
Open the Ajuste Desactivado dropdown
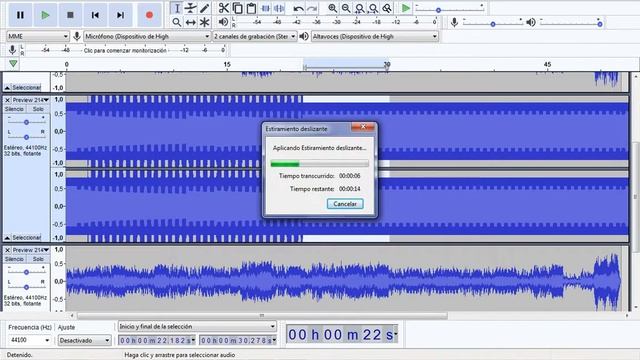84,340
